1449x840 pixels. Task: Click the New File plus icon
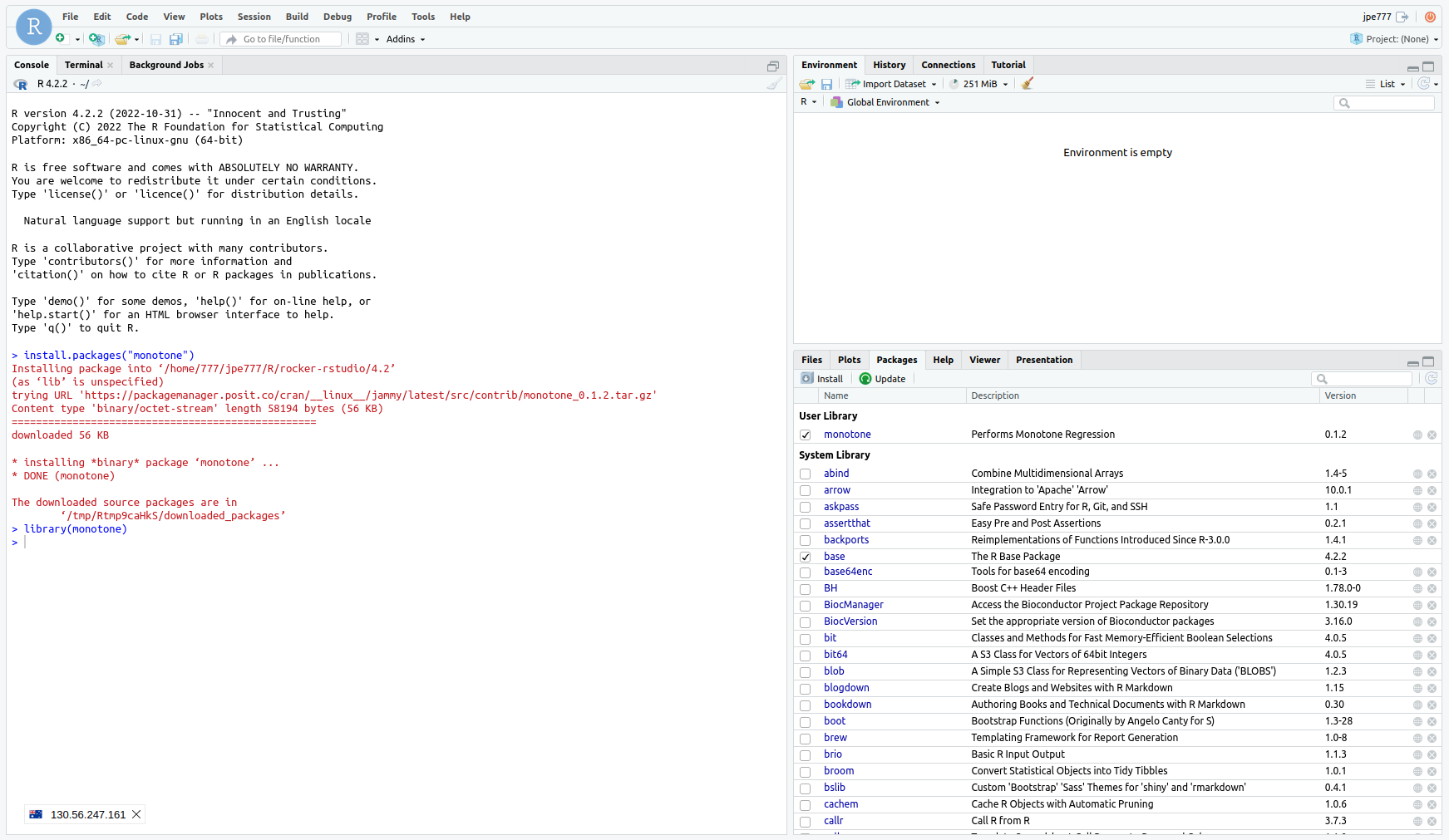pyautogui.click(x=61, y=38)
